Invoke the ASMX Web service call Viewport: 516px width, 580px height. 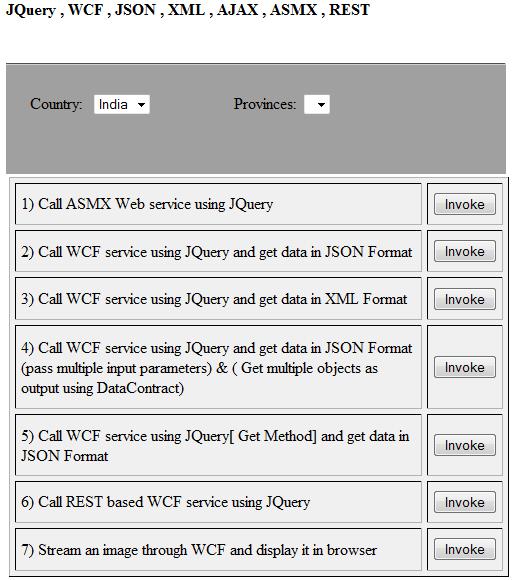(x=465, y=204)
